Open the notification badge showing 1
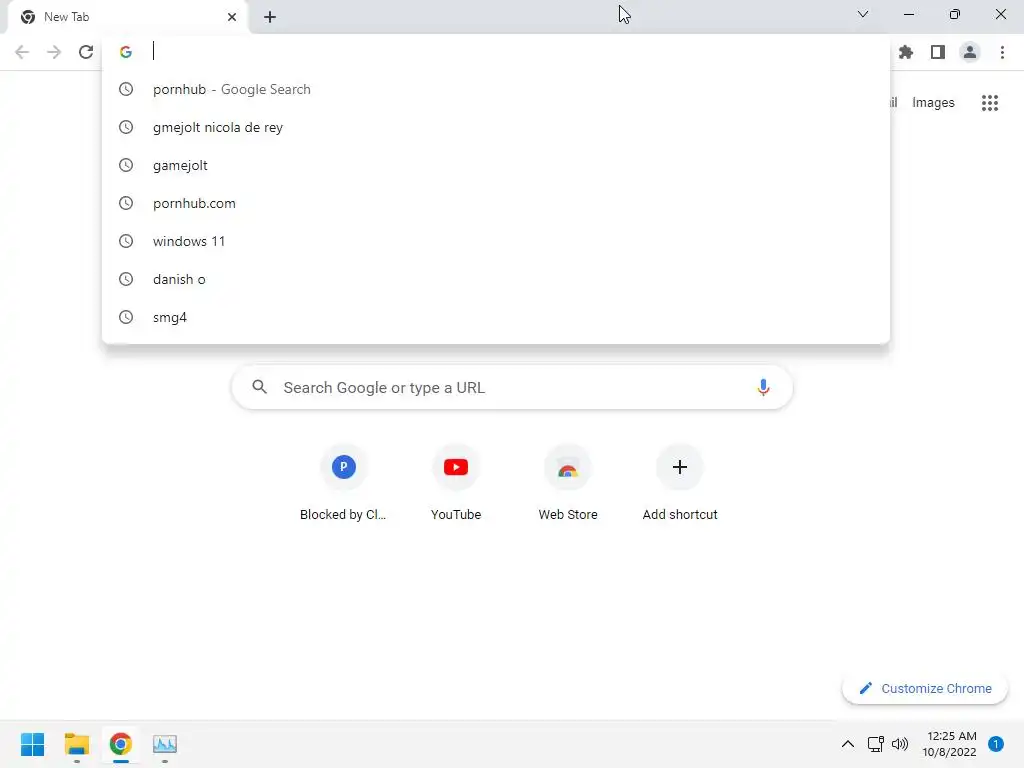The image size is (1024, 768). 996,744
